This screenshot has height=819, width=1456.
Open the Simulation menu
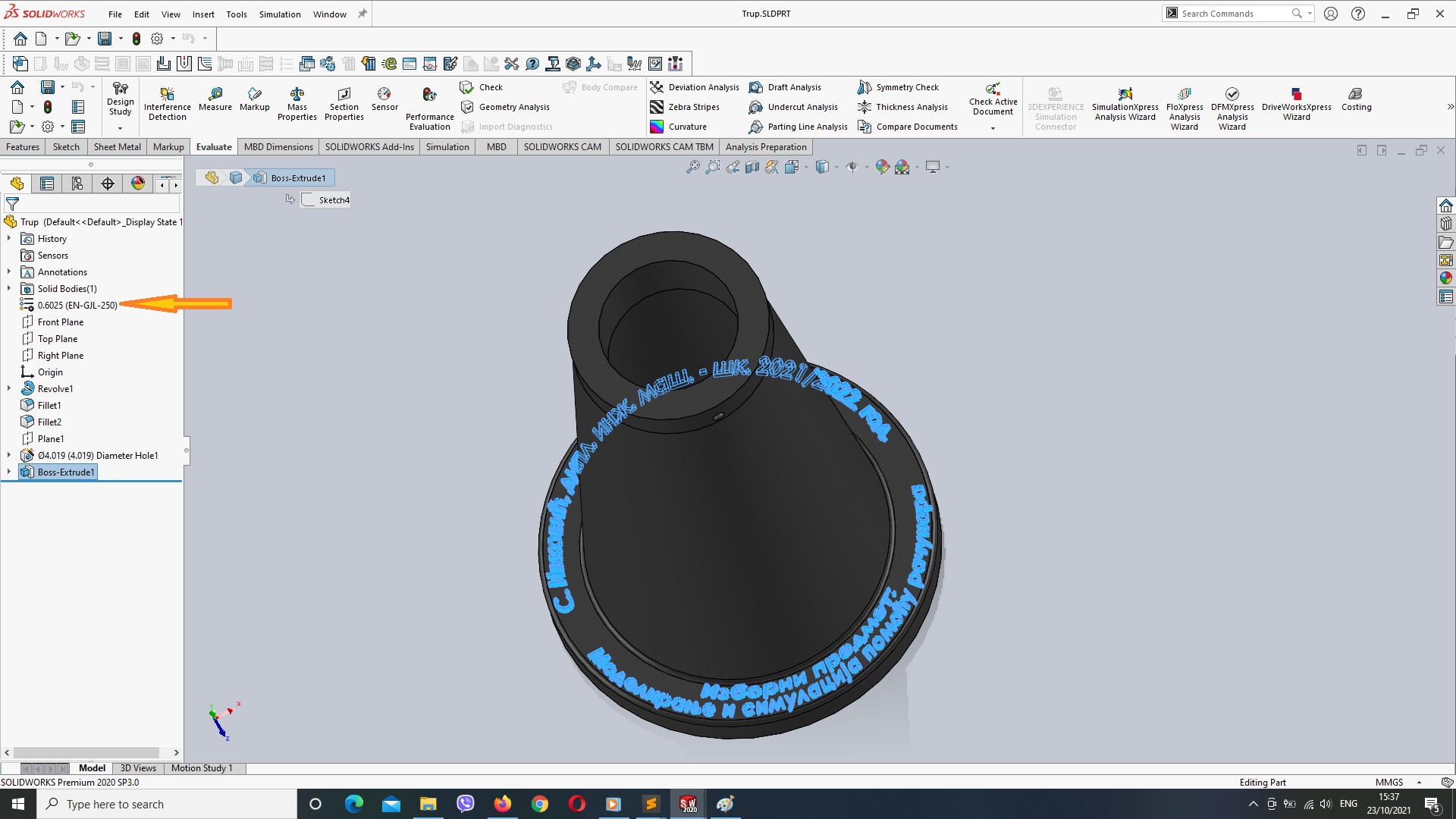point(280,14)
